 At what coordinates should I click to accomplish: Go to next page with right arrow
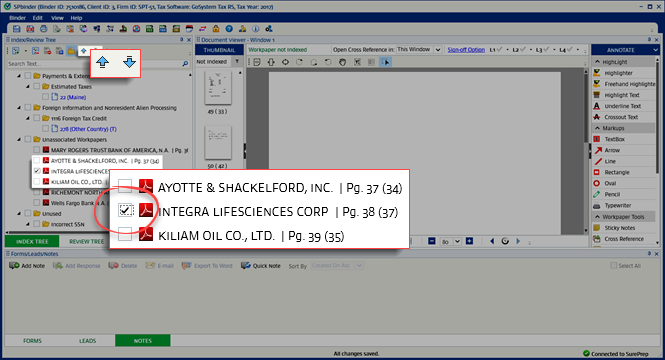518,241
